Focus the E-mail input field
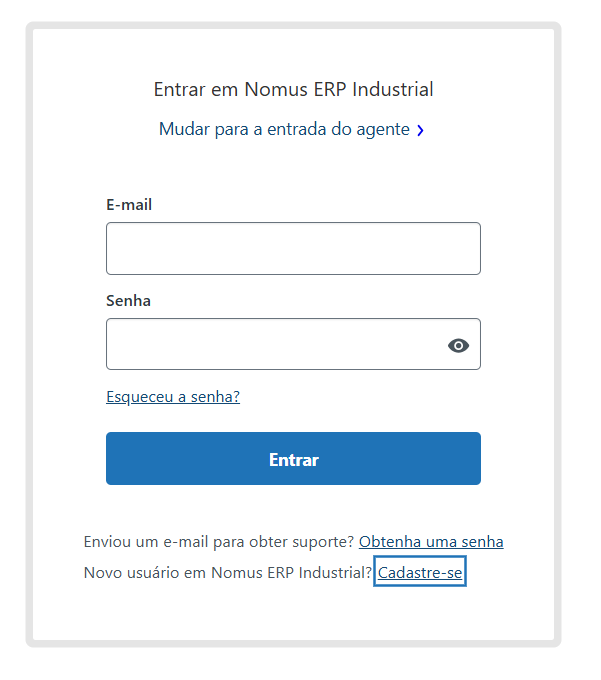The width and height of the screenshot is (601, 680). pyautogui.click(x=293, y=248)
